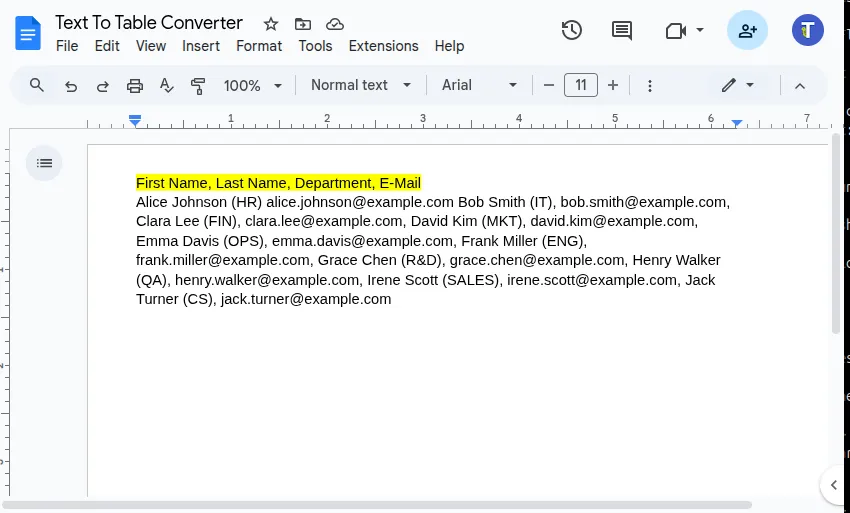Run spelling and grammar check
Screen dimensions: 850x513
point(167,86)
